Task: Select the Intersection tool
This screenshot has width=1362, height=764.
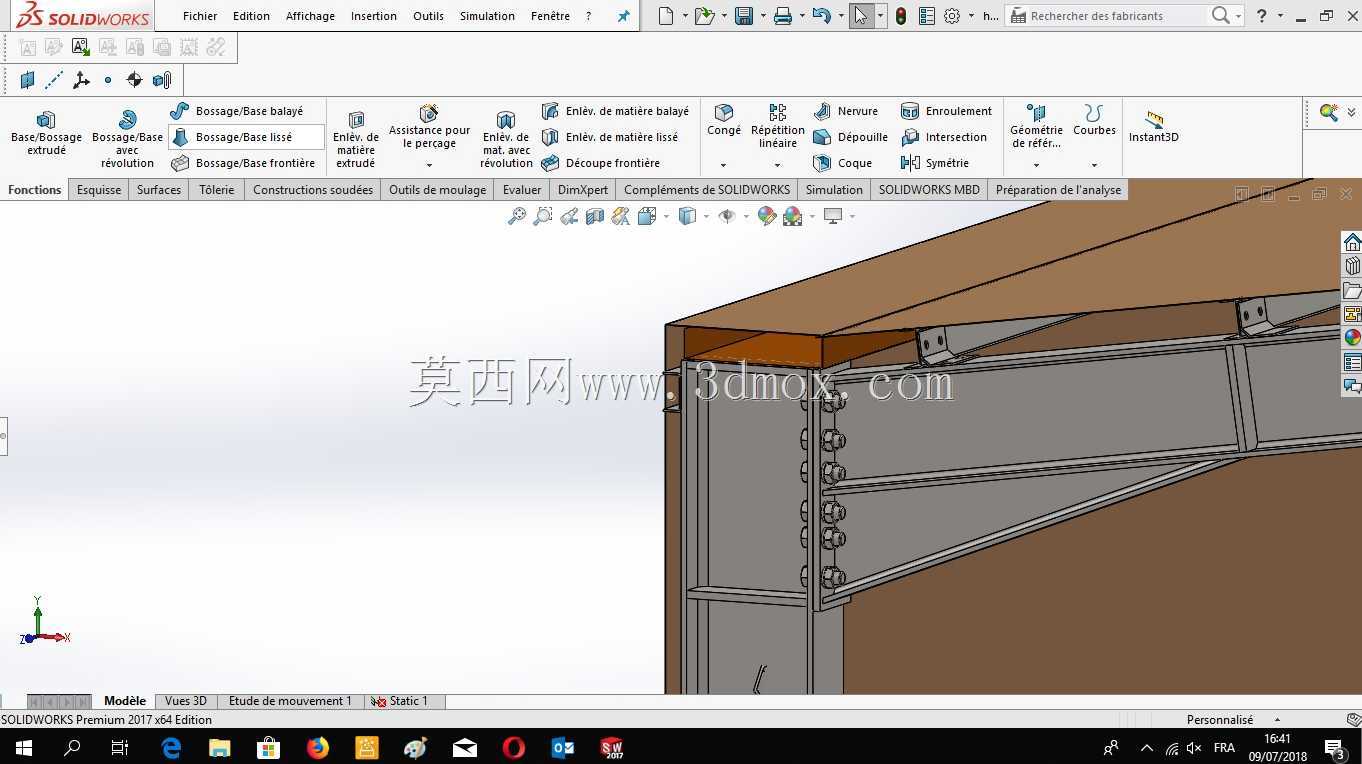Action: (x=944, y=137)
